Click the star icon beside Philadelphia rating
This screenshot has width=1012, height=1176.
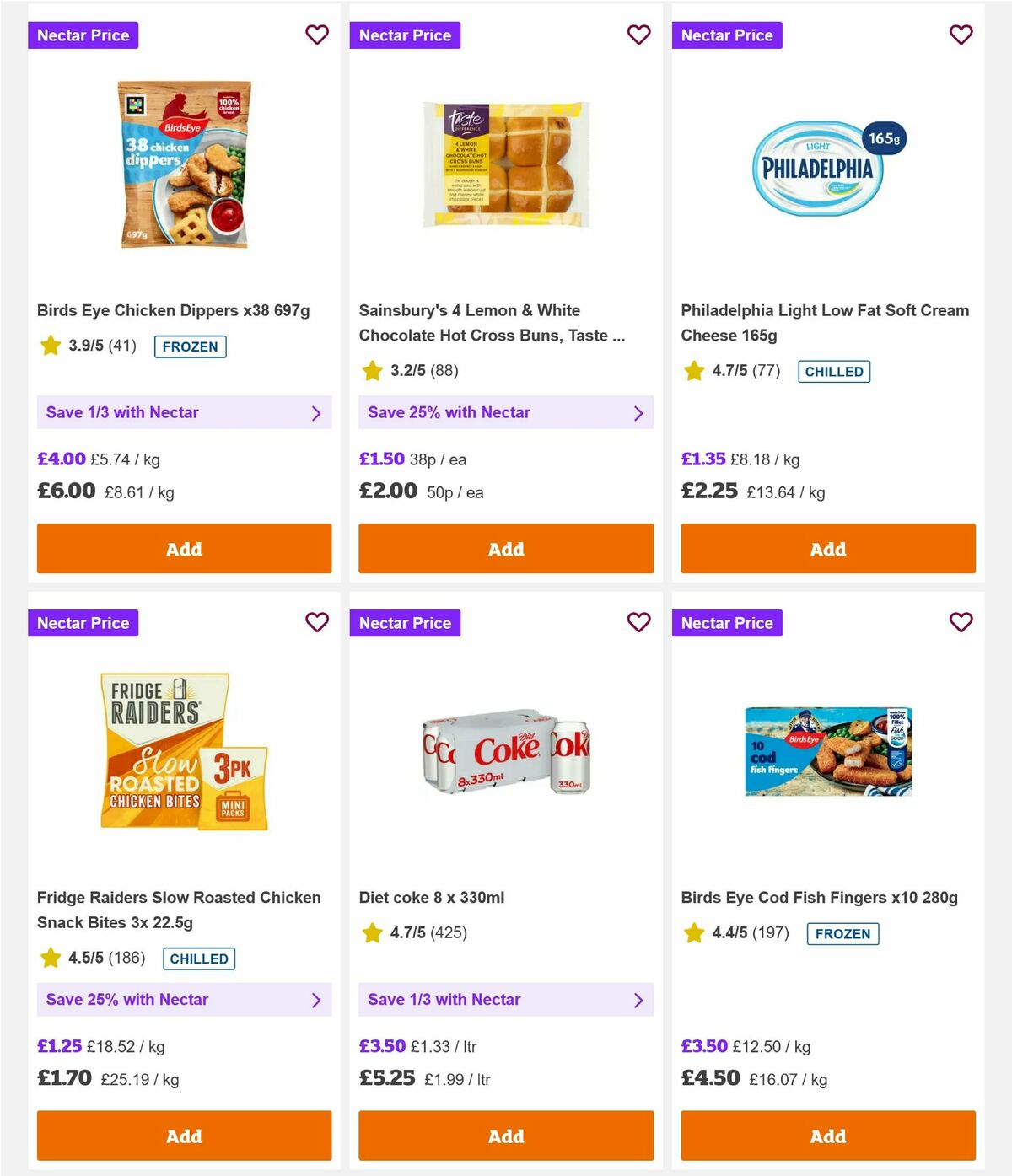point(693,370)
